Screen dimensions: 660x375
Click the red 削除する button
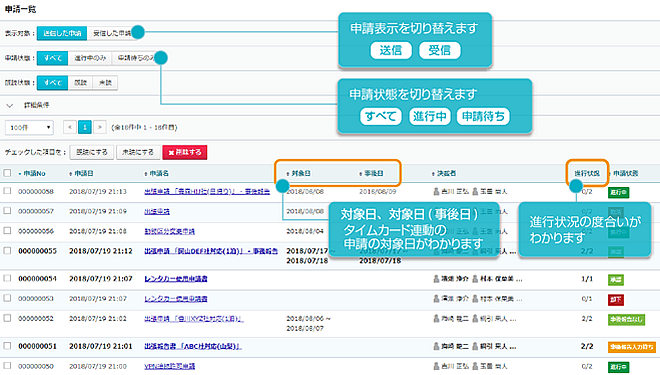click(185, 152)
